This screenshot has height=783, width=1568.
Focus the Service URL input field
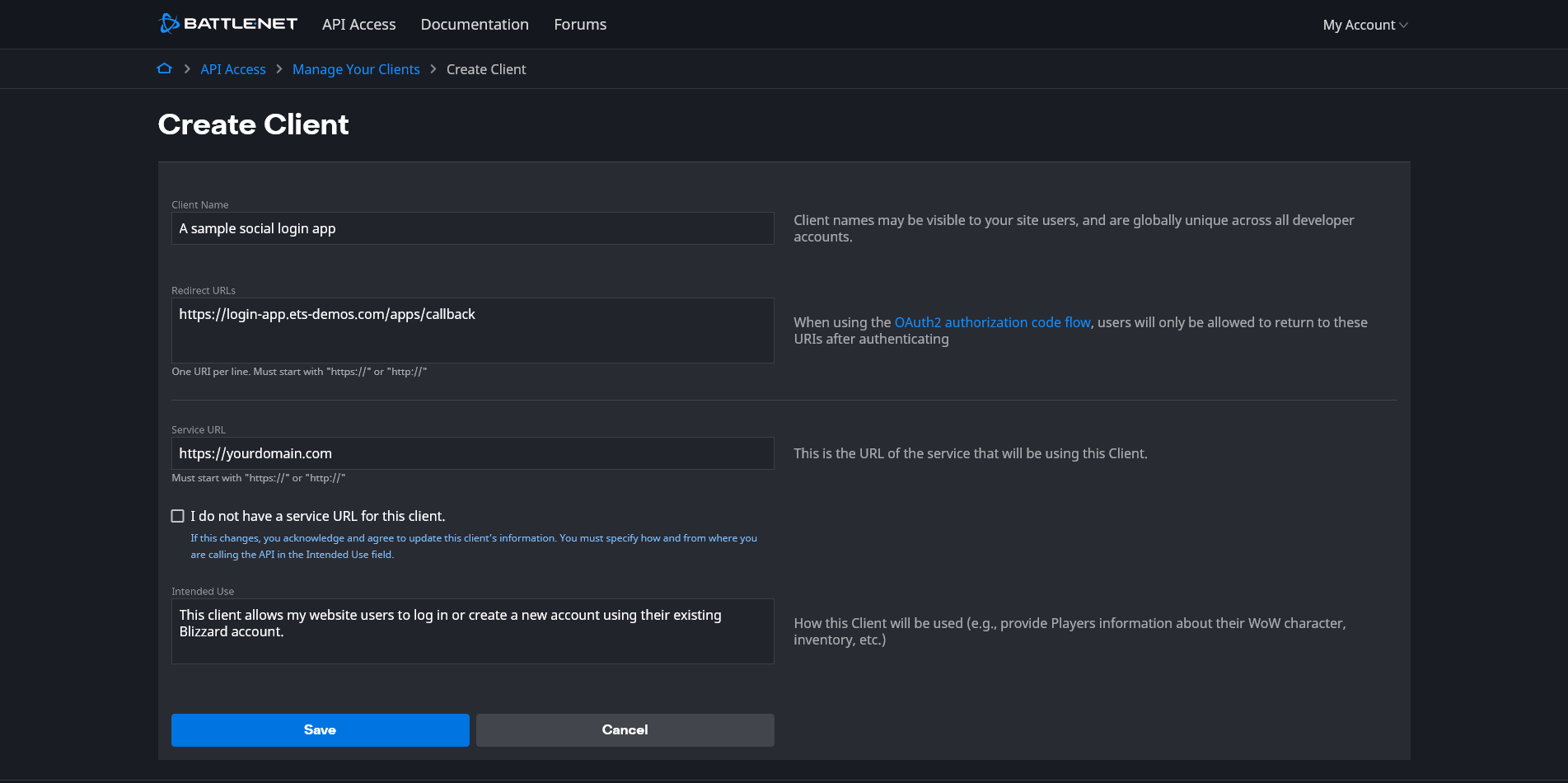point(473,453)
